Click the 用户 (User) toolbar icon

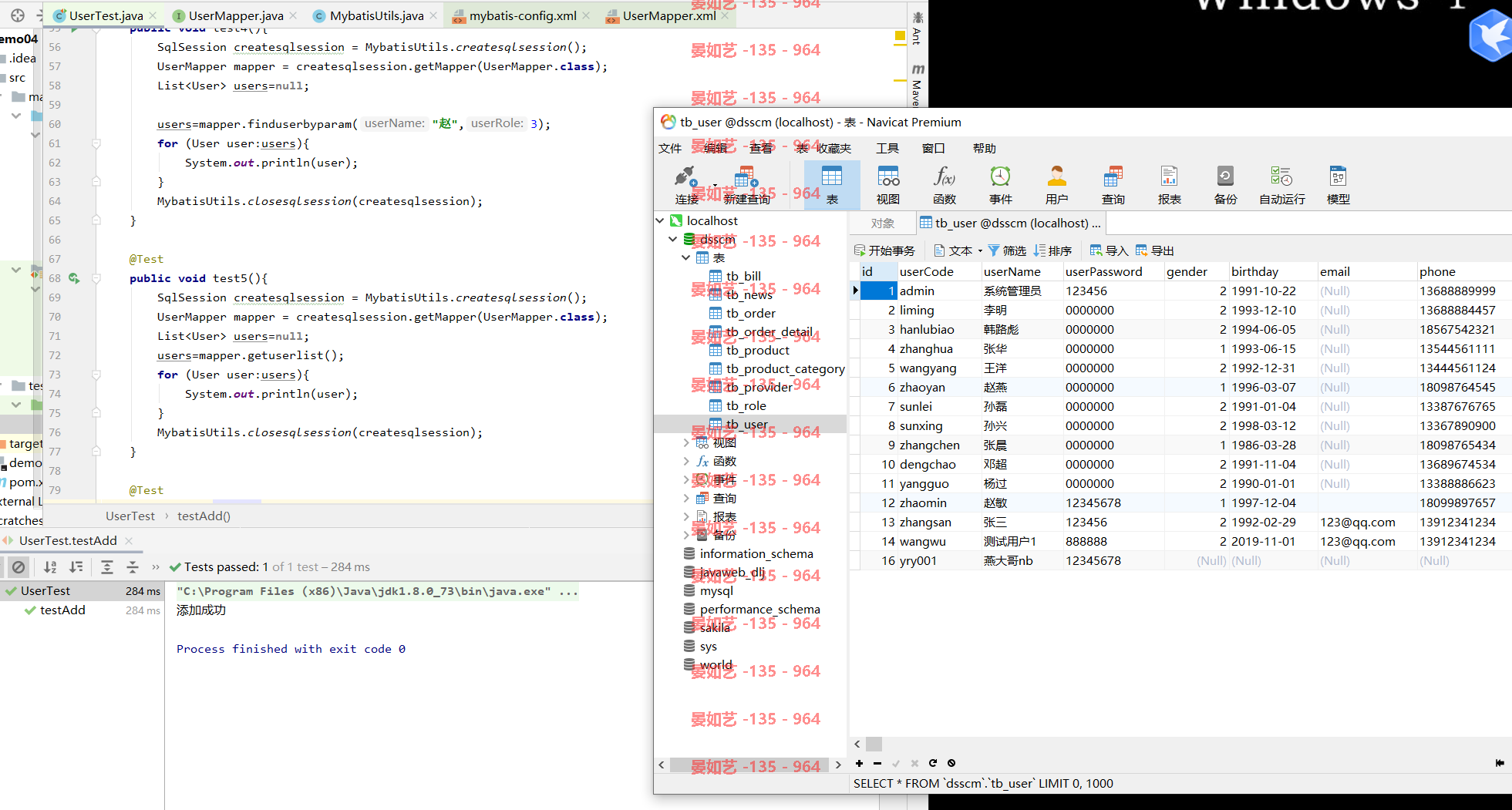point(1057,185)
